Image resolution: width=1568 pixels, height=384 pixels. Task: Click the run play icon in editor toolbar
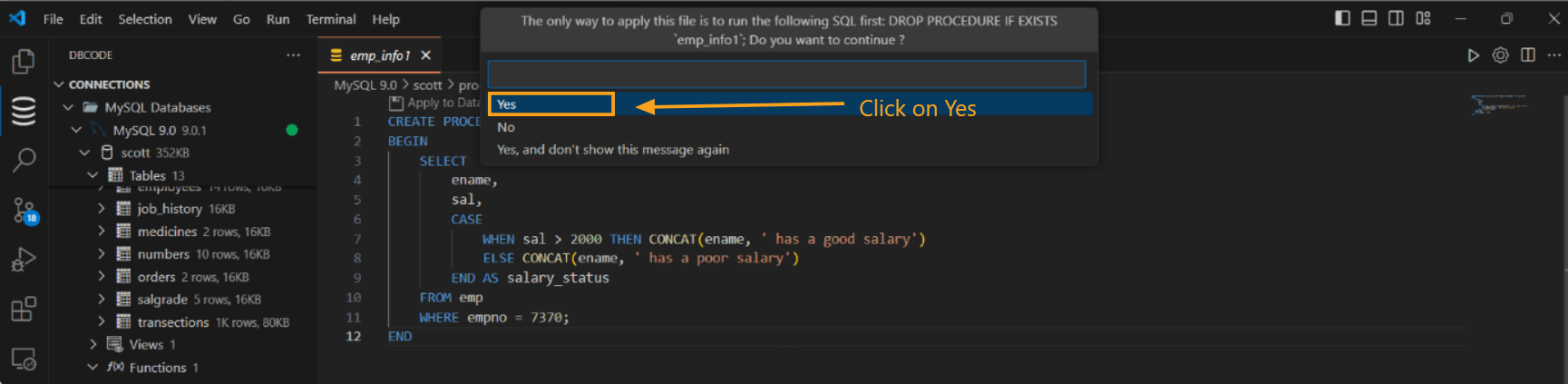(x=1473, y=55)
